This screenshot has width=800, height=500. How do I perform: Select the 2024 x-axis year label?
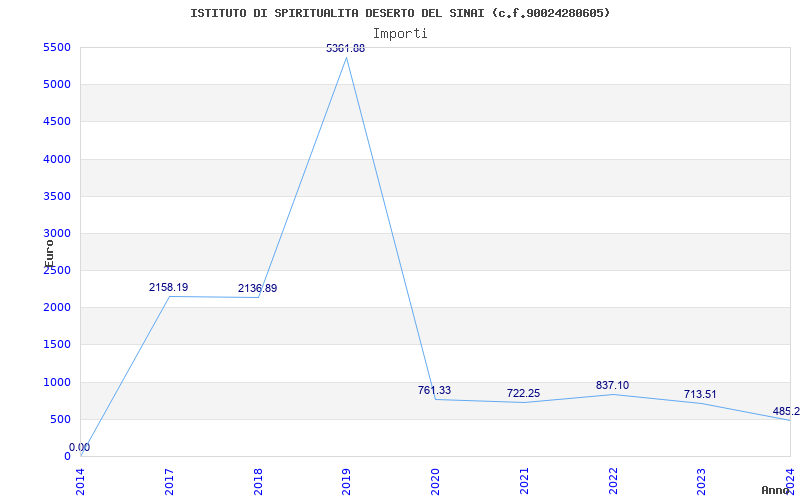point(790,481)
